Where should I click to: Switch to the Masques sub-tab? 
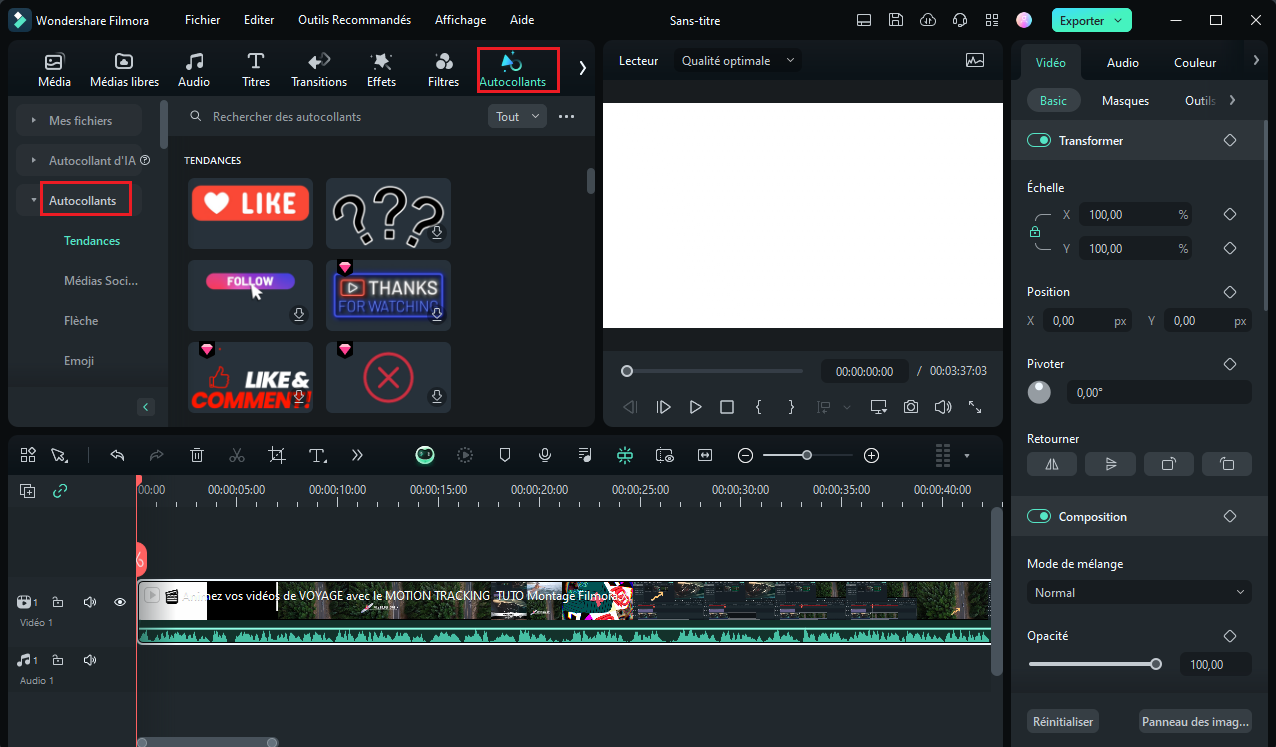[1125, 101]
